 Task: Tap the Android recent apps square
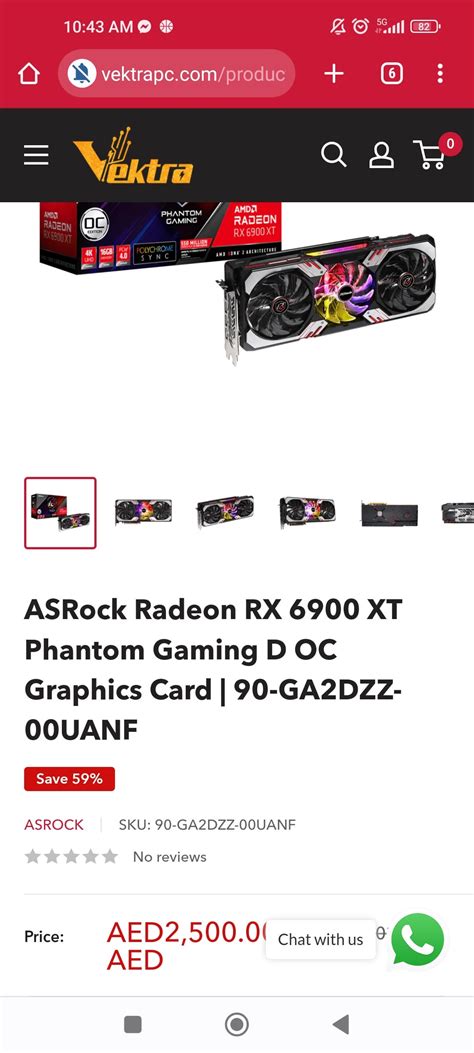(x=133, y=1024)
